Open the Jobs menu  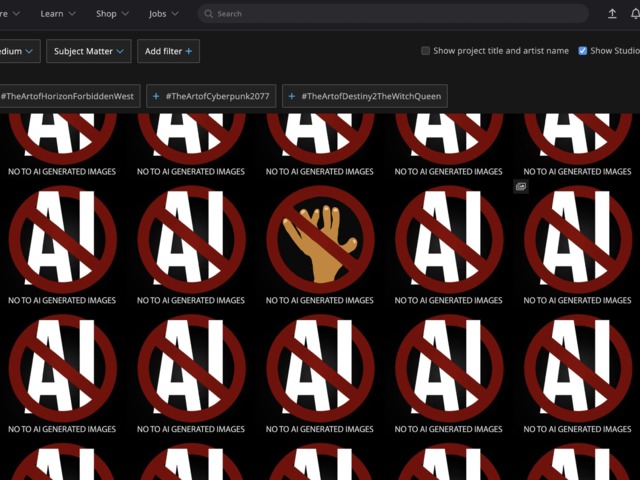click(x=163, y=14)
